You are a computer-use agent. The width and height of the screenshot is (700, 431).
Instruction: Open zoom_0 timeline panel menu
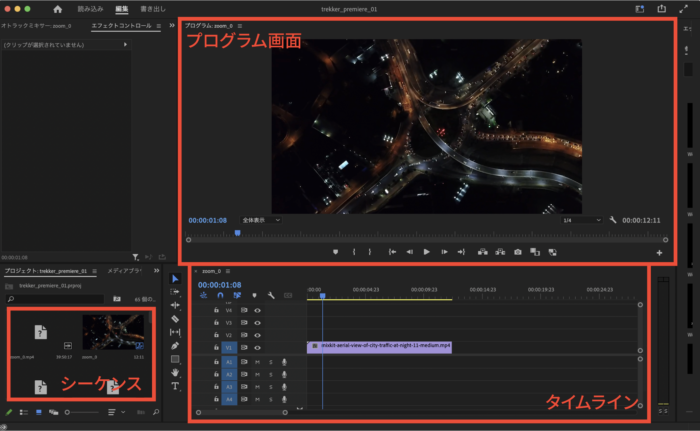(228, 271)
